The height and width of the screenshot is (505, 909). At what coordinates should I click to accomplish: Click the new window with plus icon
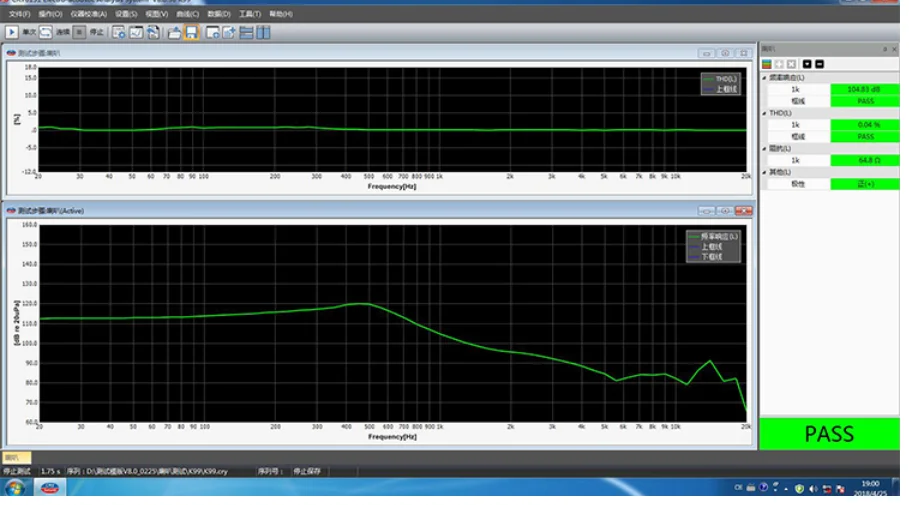213,32
